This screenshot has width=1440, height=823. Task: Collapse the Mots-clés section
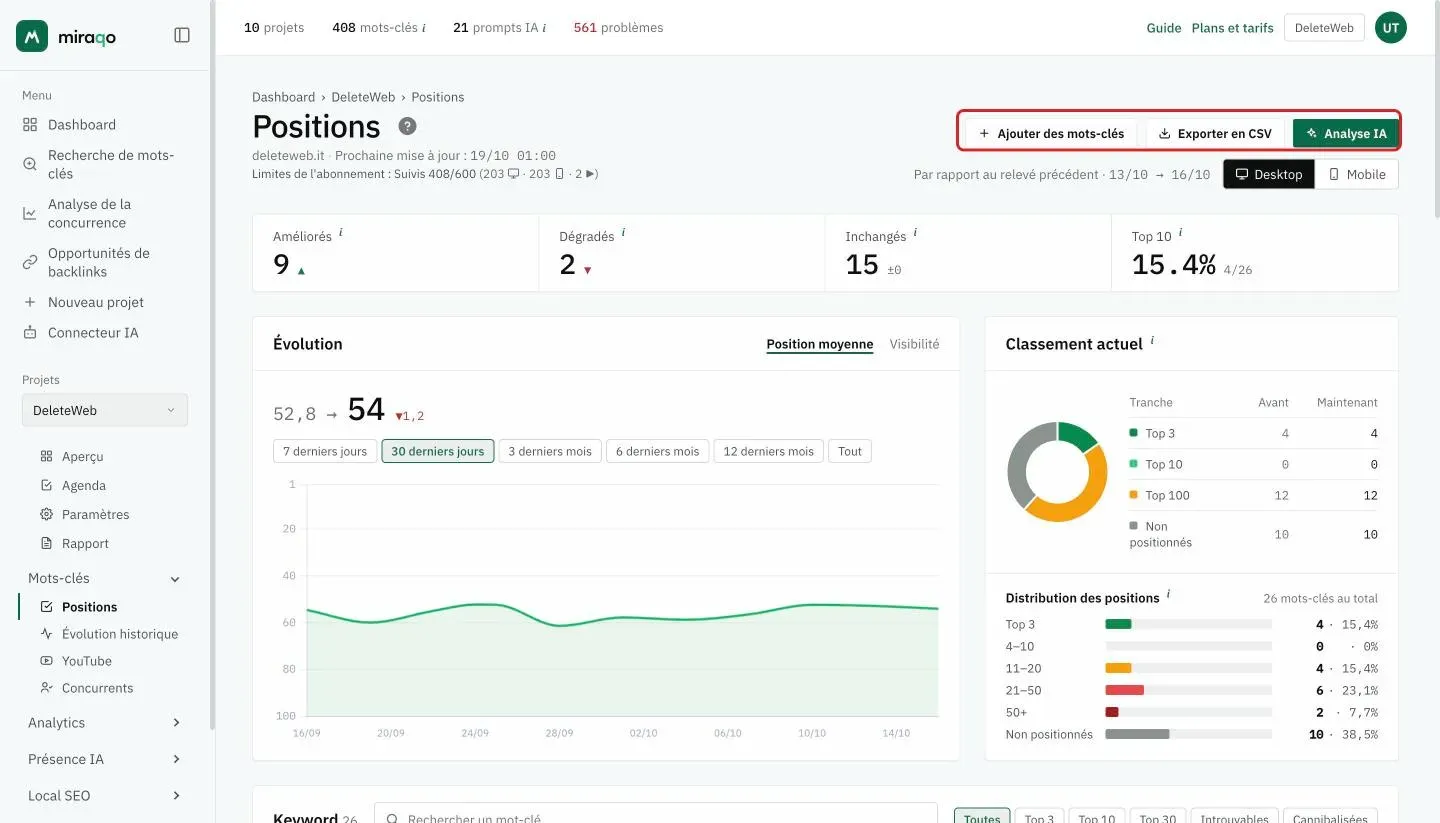coord(175,579)
